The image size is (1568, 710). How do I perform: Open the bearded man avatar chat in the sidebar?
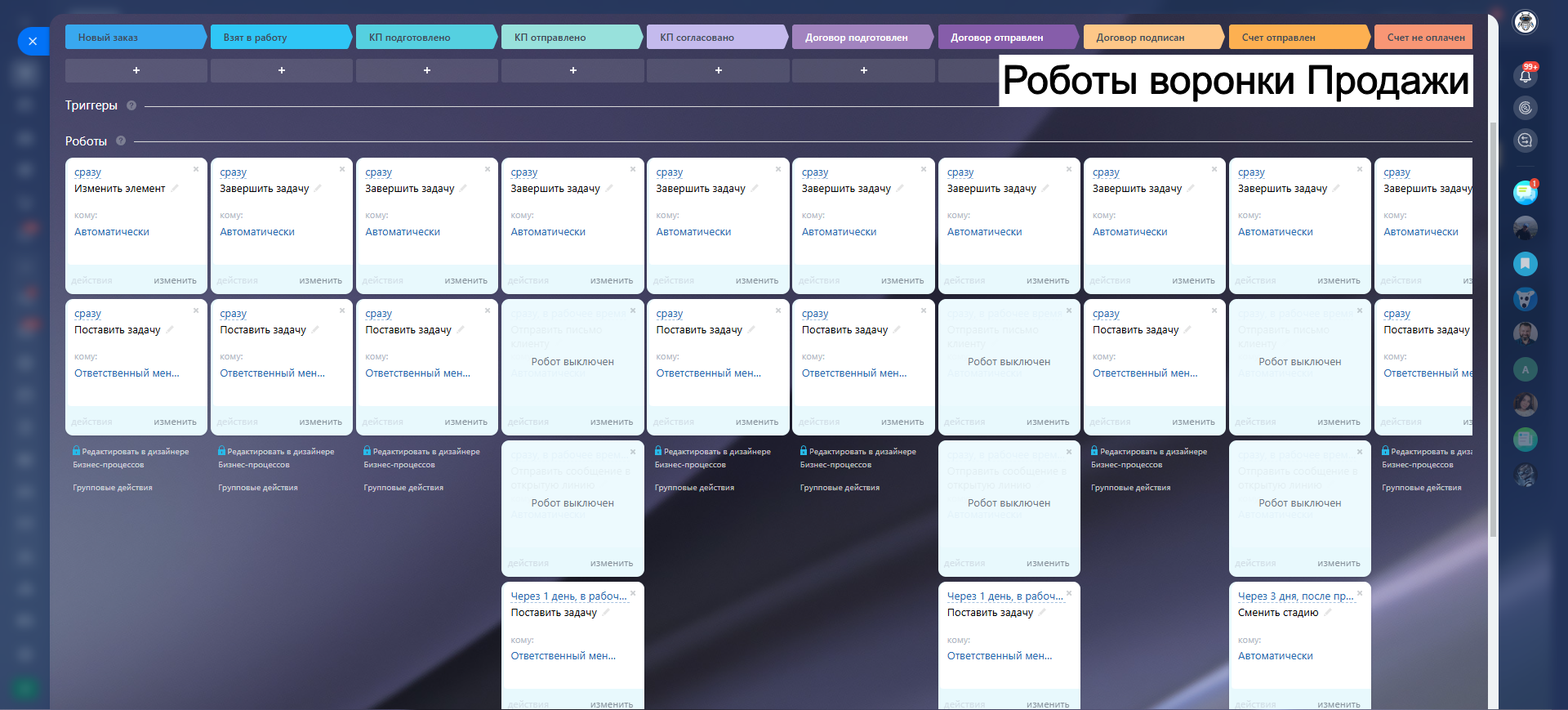click(1525, 333)
